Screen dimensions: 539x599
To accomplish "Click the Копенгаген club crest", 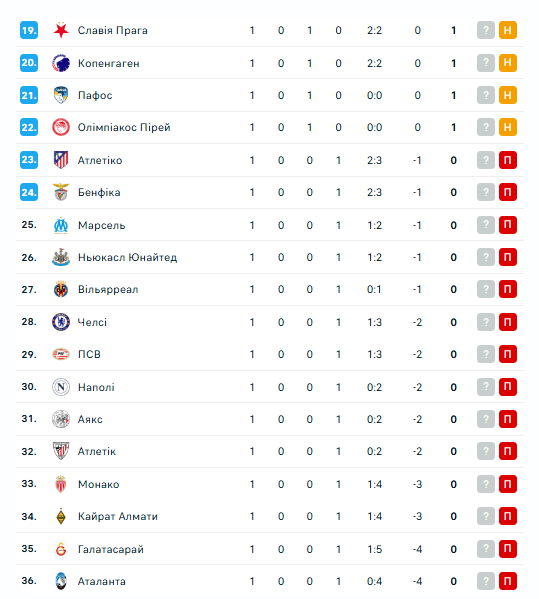I will point(61,63).
